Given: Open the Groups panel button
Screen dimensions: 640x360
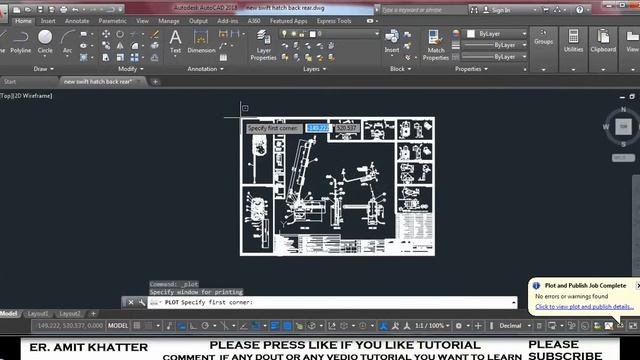Looking at the screenshot, I should coord(543,41).
